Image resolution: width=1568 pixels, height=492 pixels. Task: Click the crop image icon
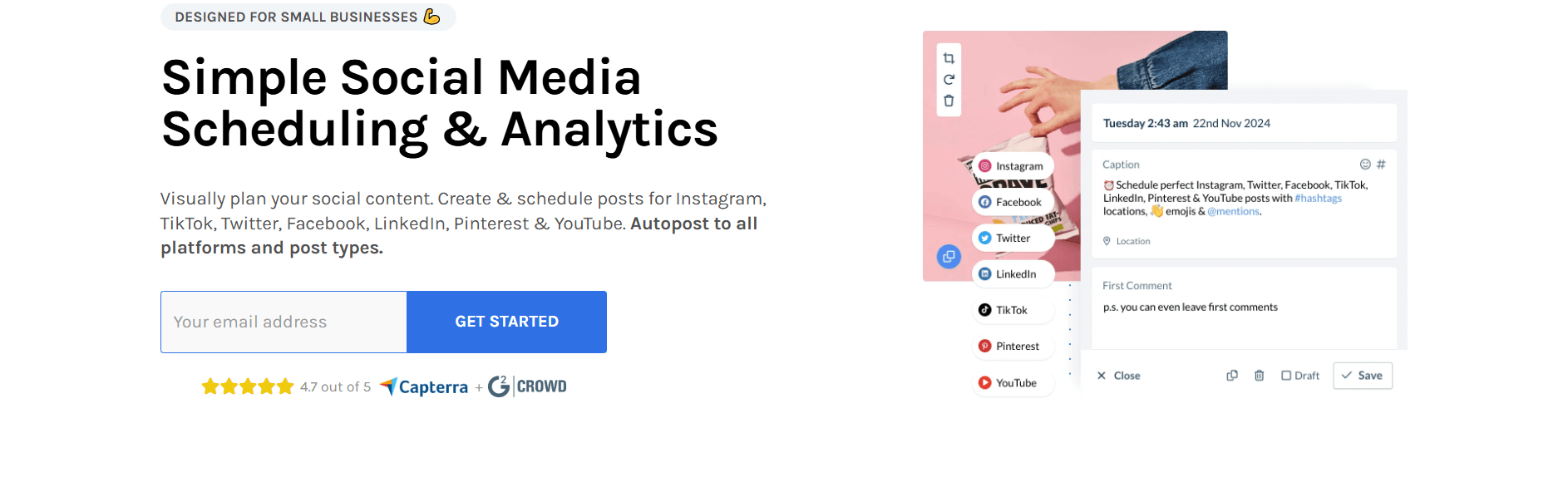(x=949, y=58)
